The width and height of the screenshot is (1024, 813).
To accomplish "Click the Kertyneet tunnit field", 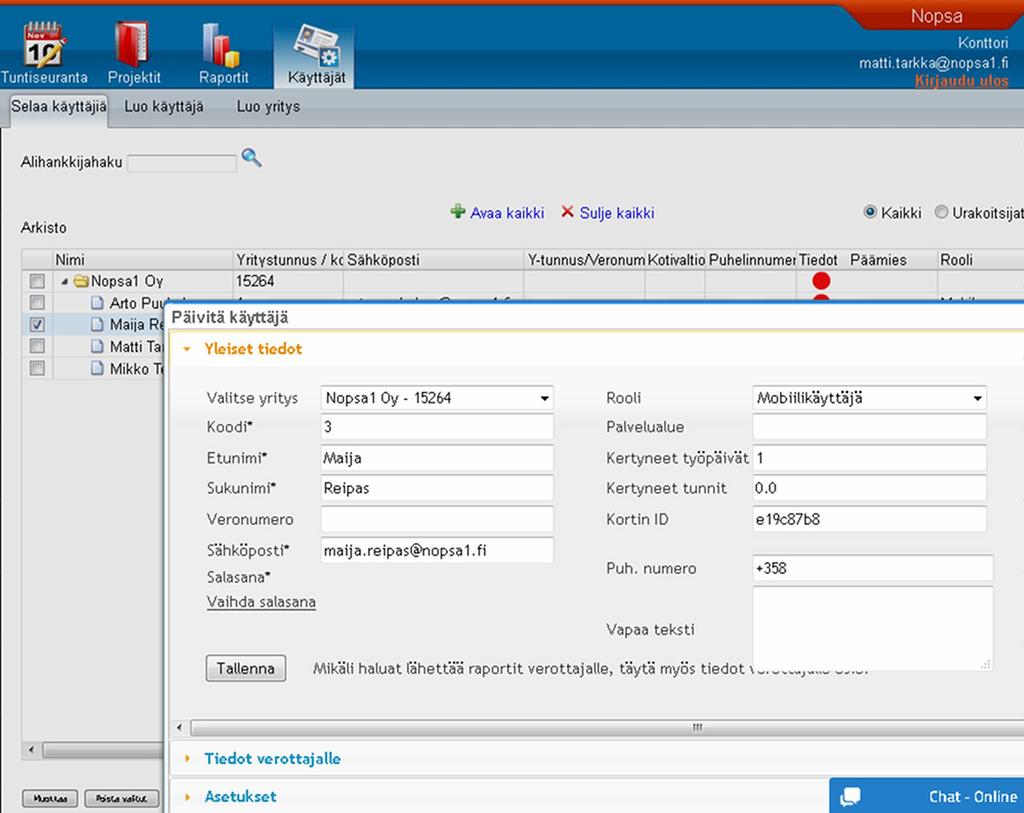I will 869,488.
